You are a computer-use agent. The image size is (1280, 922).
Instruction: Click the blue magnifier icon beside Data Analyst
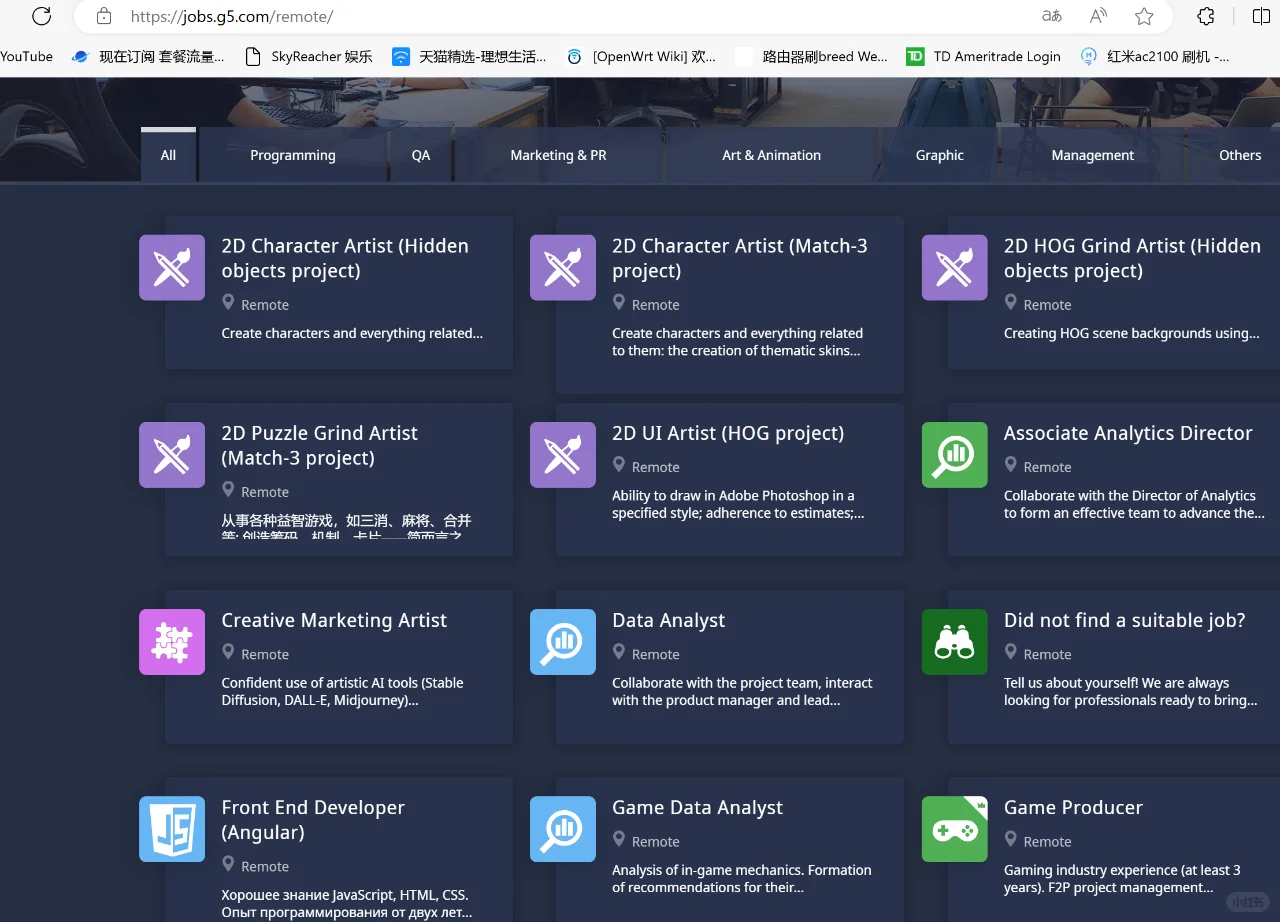tap(563, 641)
